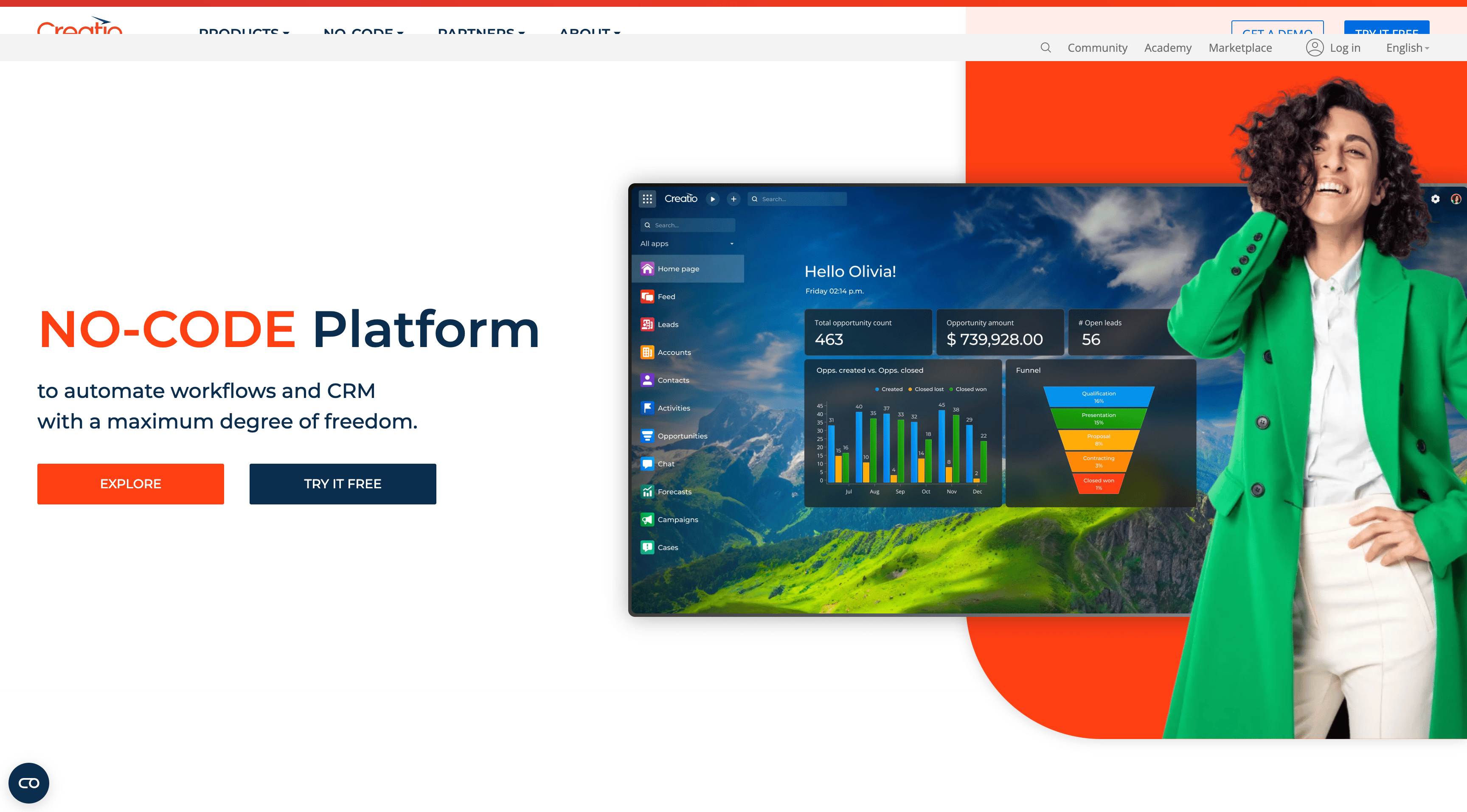The width and height of the screenshot is (1467, 812).
Task: Expand the All apps dropdown in the sidebar
Action: (x=687, y=244)
